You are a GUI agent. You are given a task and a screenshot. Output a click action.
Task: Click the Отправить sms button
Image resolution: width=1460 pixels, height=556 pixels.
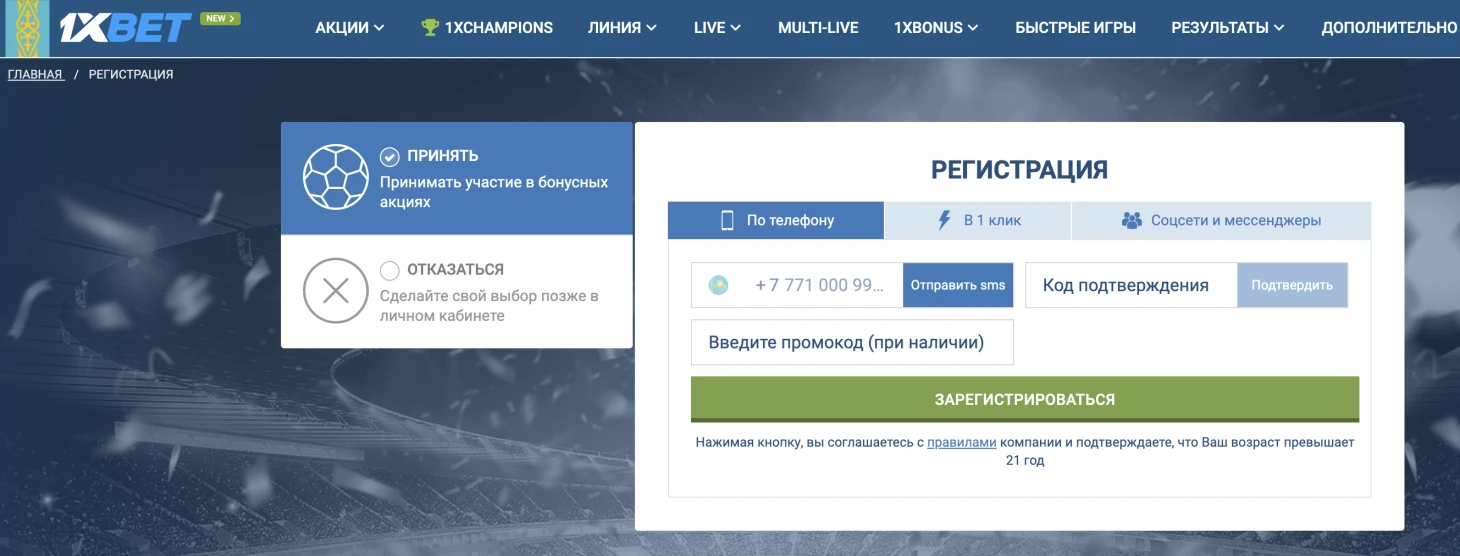tap(958, 285)
